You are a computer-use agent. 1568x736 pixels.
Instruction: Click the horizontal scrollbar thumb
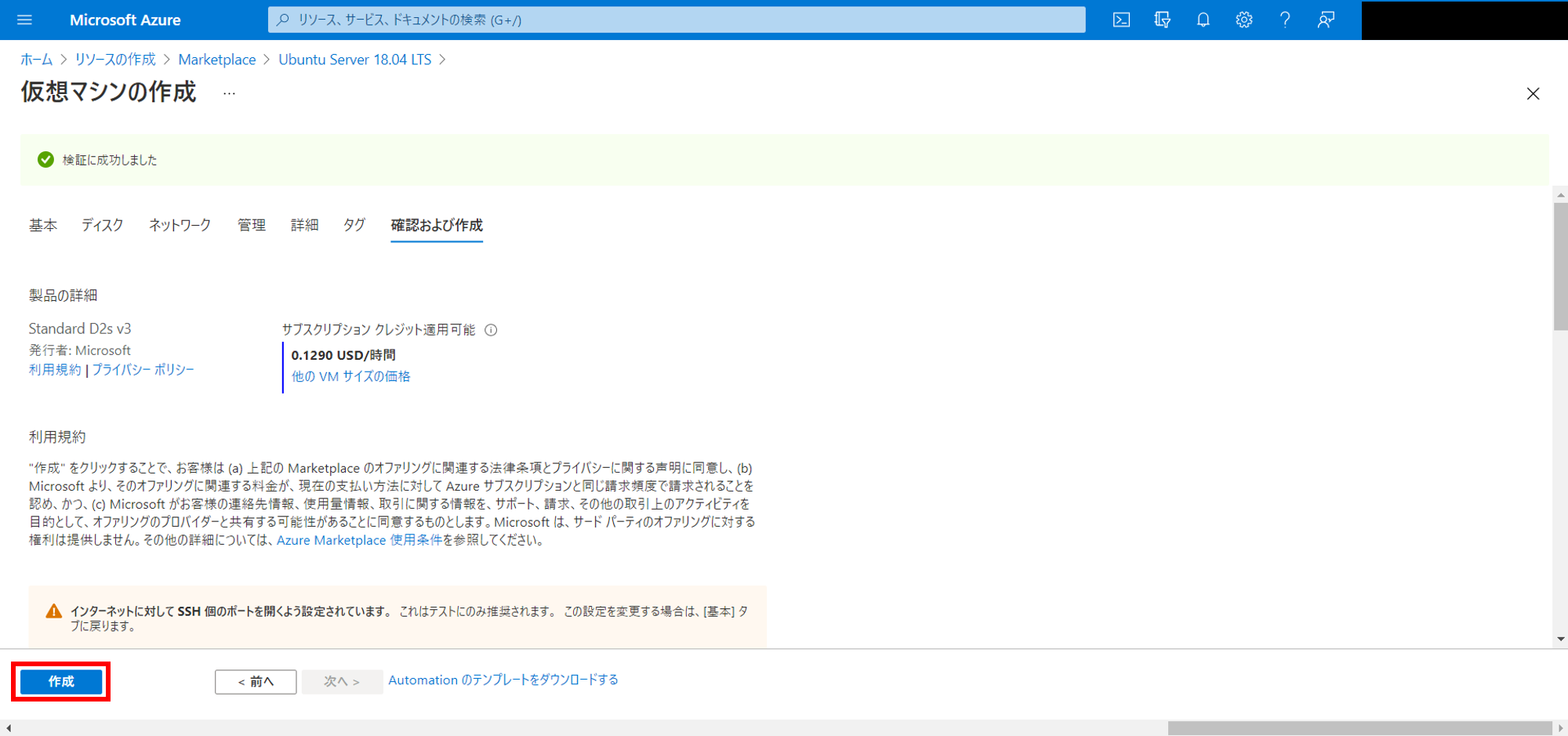coord(1359,728)
